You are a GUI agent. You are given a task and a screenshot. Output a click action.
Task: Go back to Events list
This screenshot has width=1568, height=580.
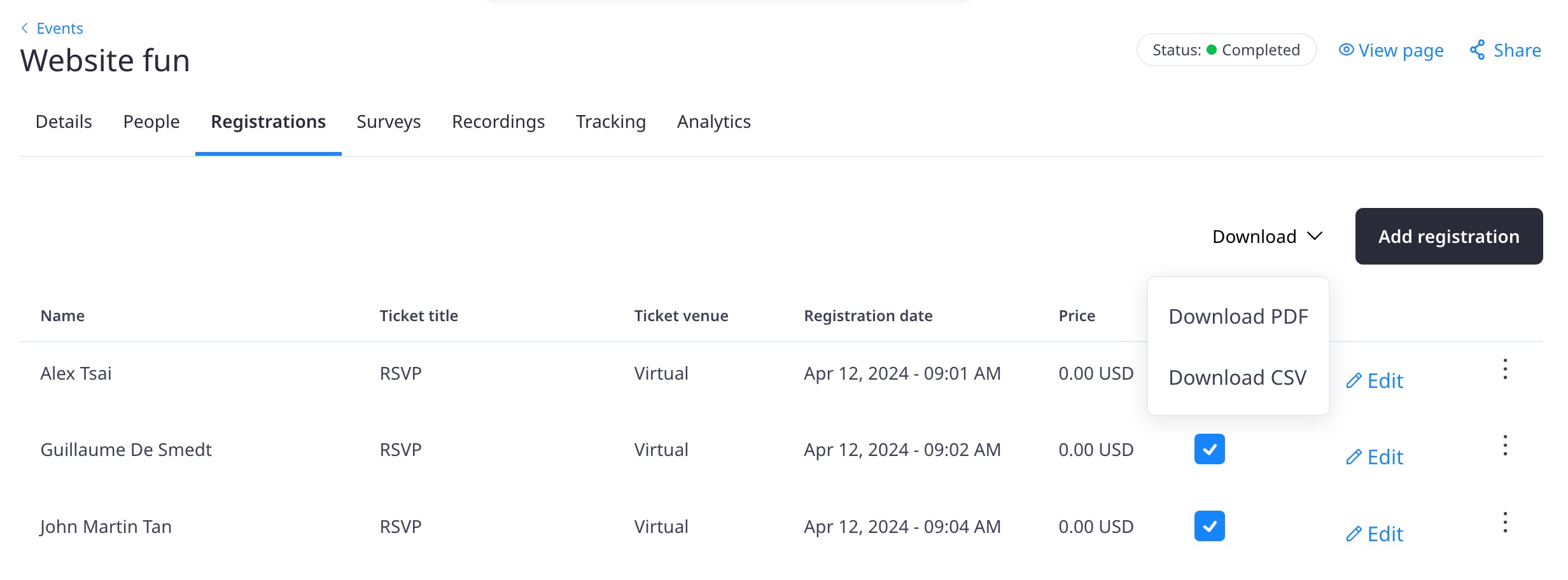[x=52, y=29]
